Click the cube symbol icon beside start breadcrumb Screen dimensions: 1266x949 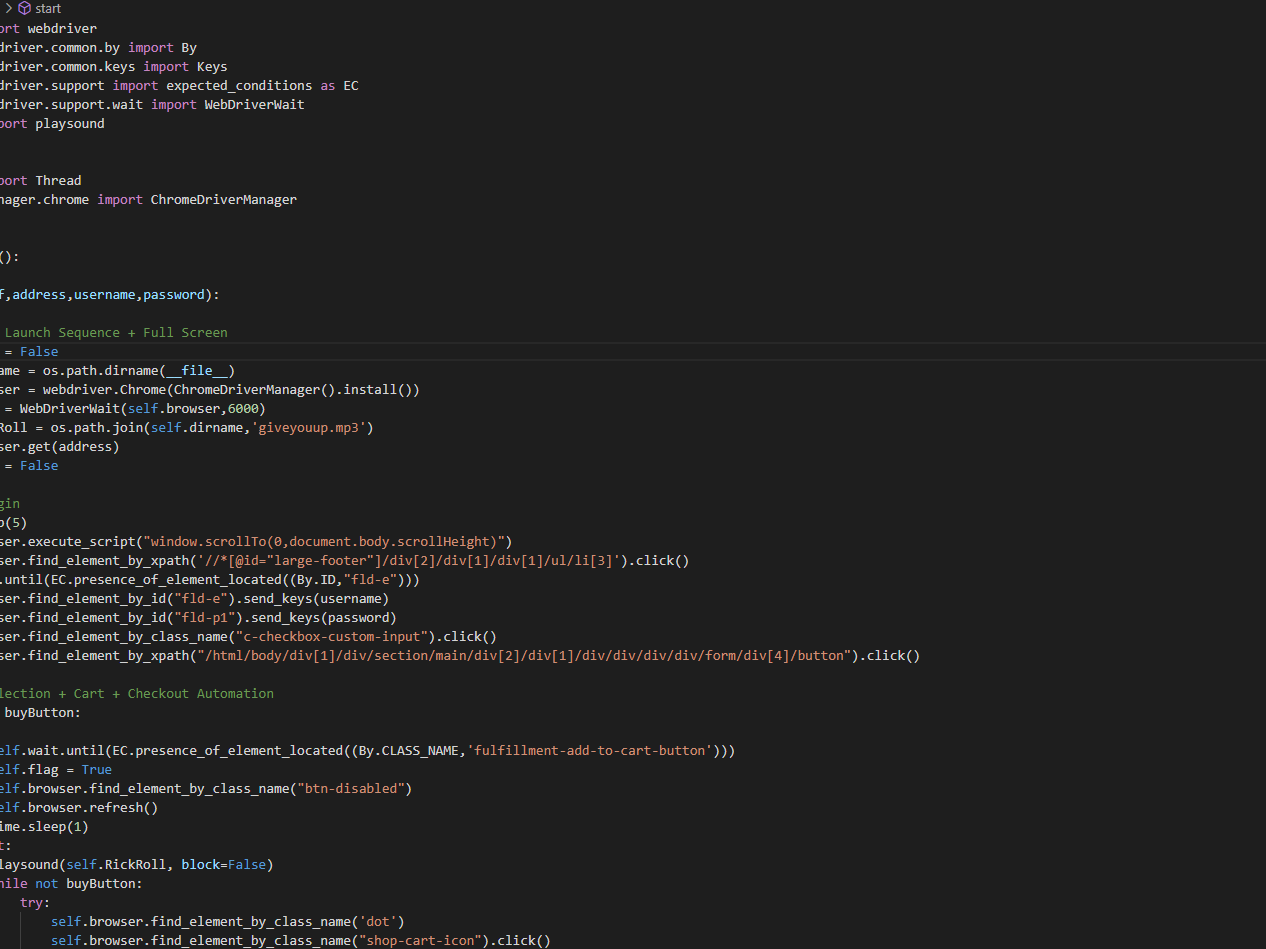(25, 8)
